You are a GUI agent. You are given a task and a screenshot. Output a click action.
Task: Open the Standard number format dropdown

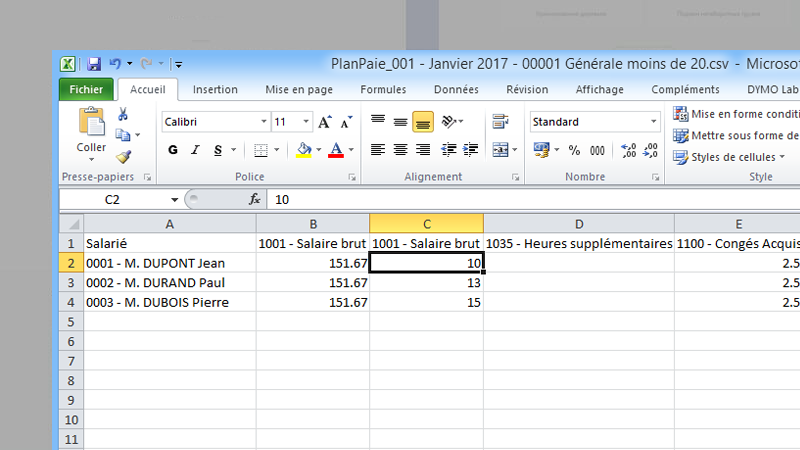coord(654,122)
